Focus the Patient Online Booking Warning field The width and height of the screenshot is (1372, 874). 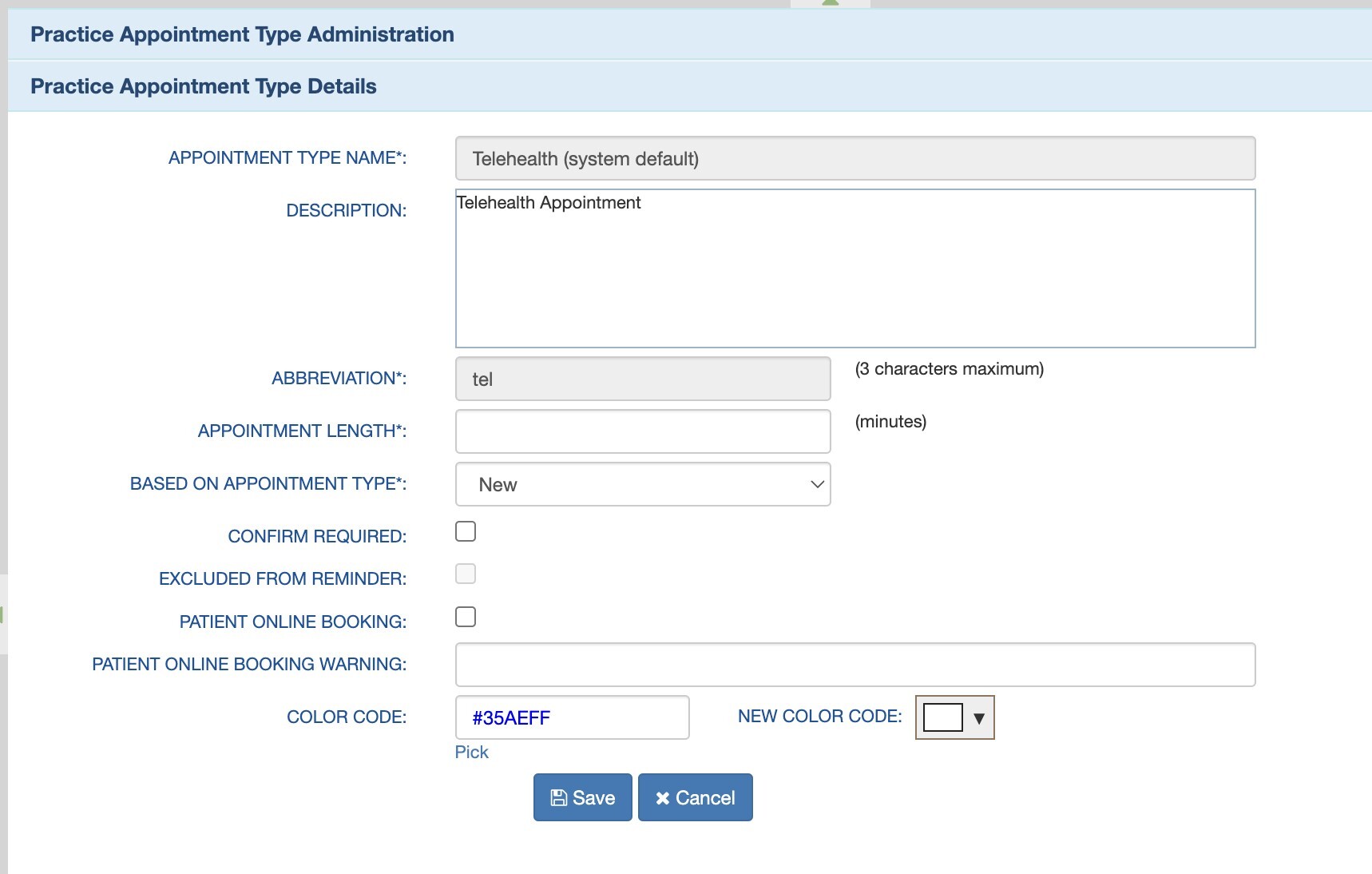pyautogui.click(x=855, y=665)
